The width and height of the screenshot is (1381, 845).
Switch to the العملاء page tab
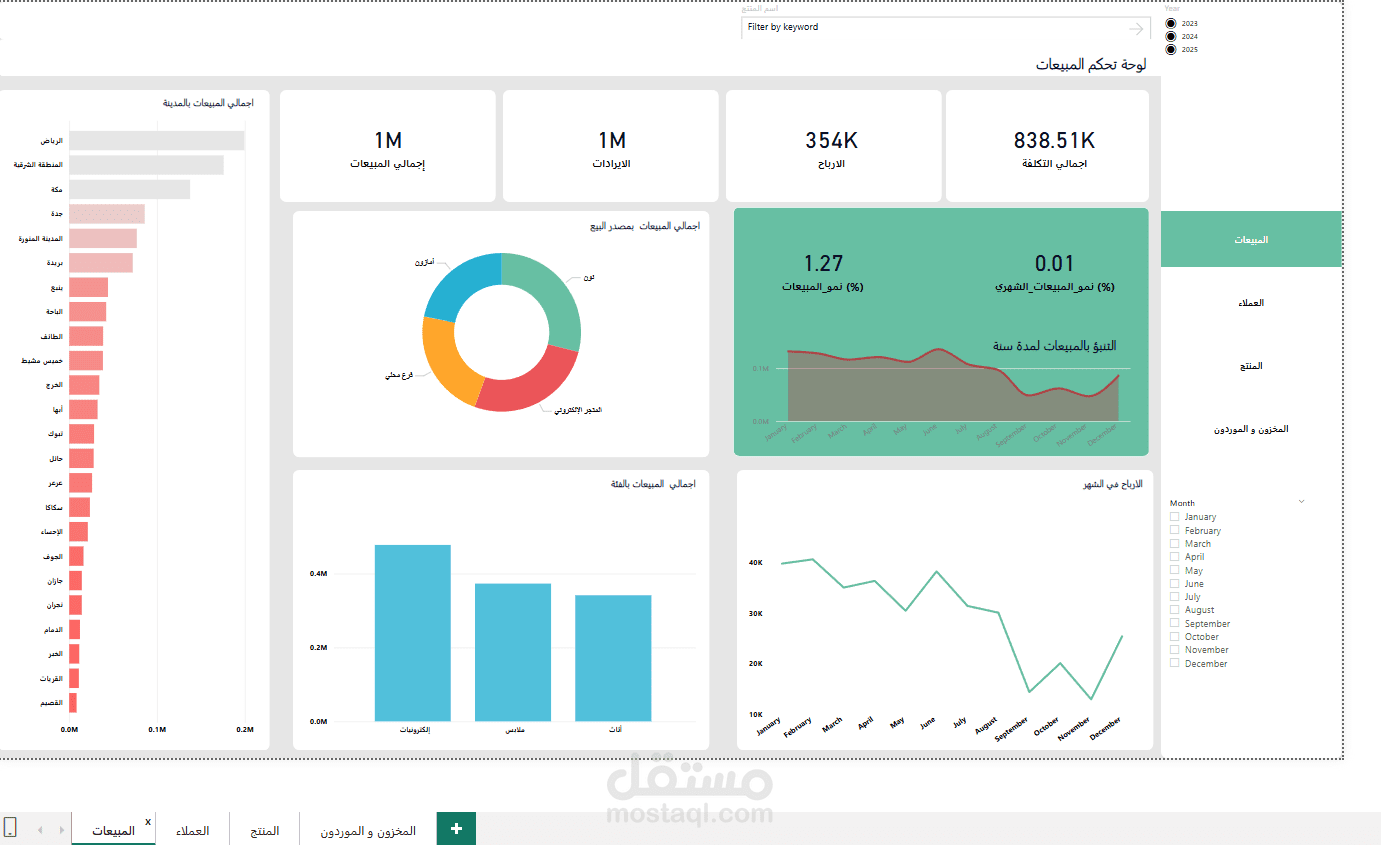pyautogui.click(x=193, y=831)
